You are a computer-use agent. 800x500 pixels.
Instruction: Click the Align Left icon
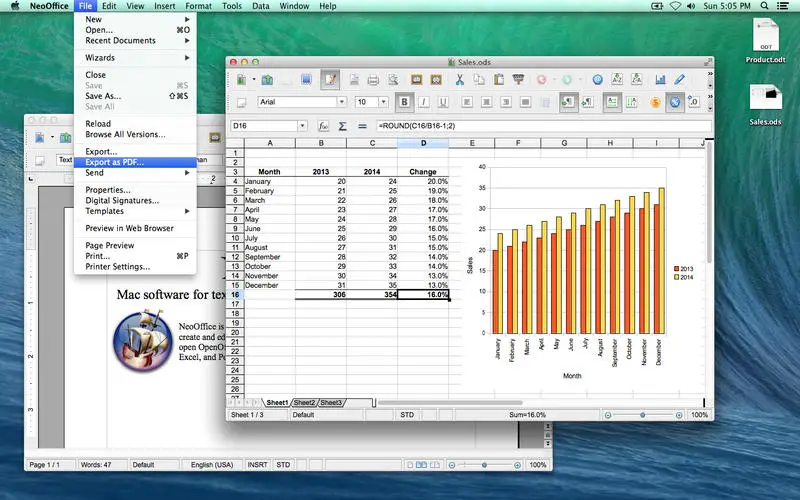pyautogui.click(x=466, y=102)
